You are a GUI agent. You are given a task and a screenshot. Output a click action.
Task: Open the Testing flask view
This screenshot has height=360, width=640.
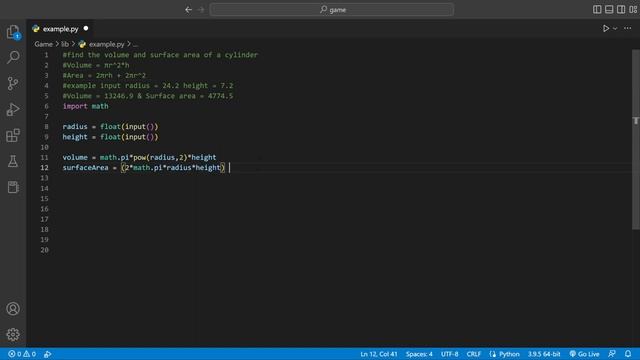click(13, 161)
